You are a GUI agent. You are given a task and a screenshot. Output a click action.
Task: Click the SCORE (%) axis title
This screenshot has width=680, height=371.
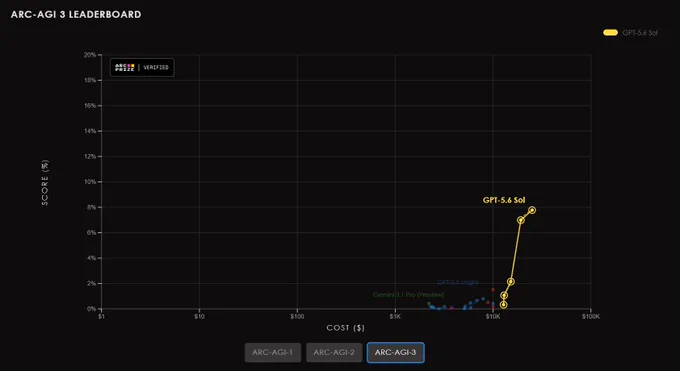click(45, 183)
